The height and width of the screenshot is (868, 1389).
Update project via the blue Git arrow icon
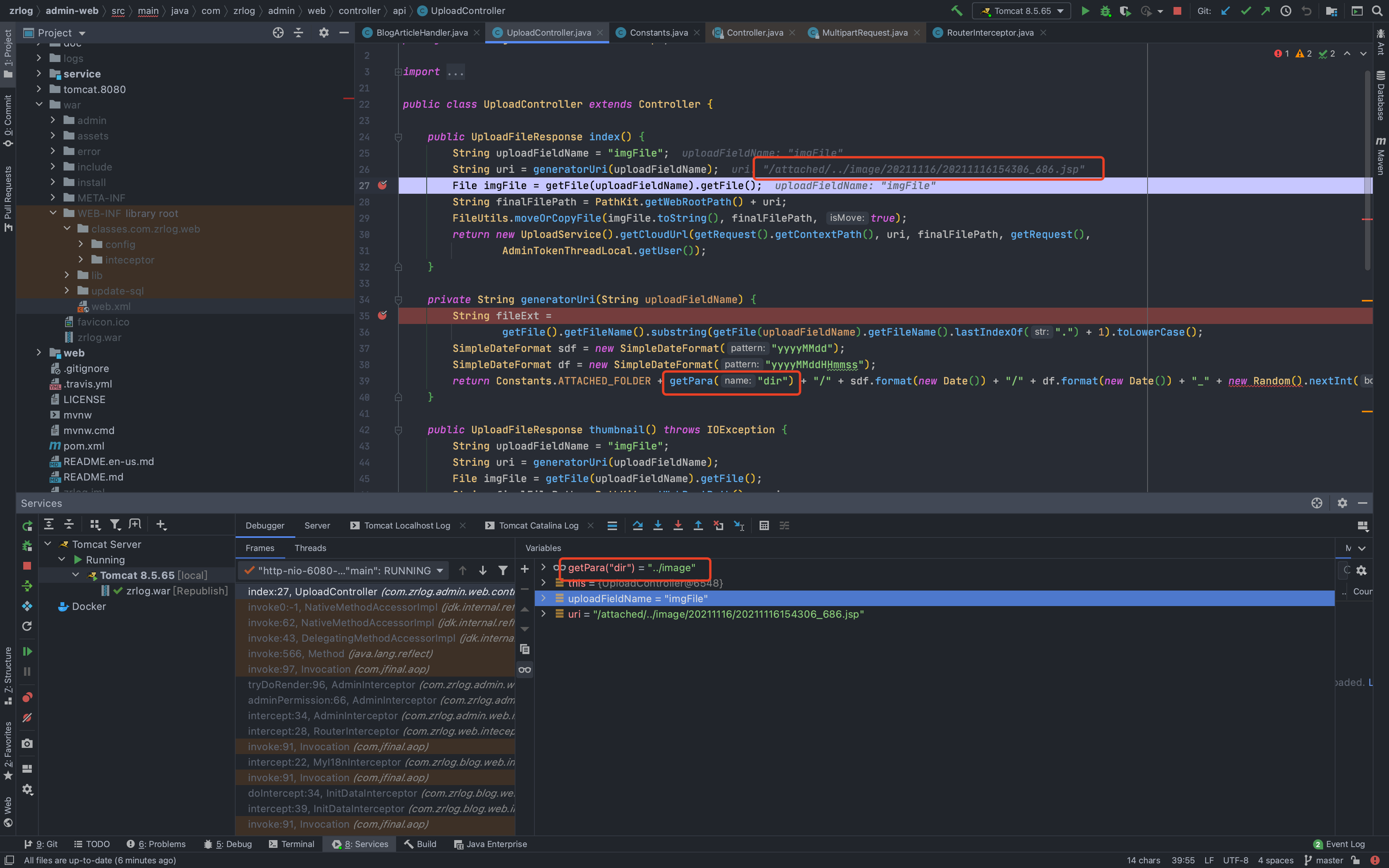point(1225,10)
